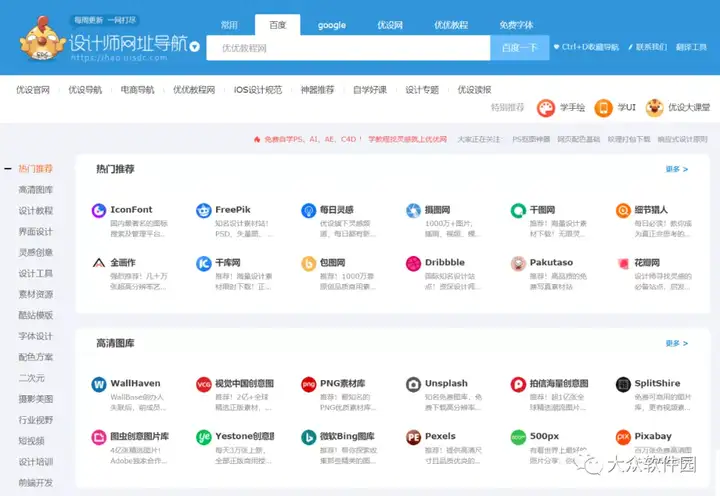Select the 优设网 search tab

click(x=390, y=25)
